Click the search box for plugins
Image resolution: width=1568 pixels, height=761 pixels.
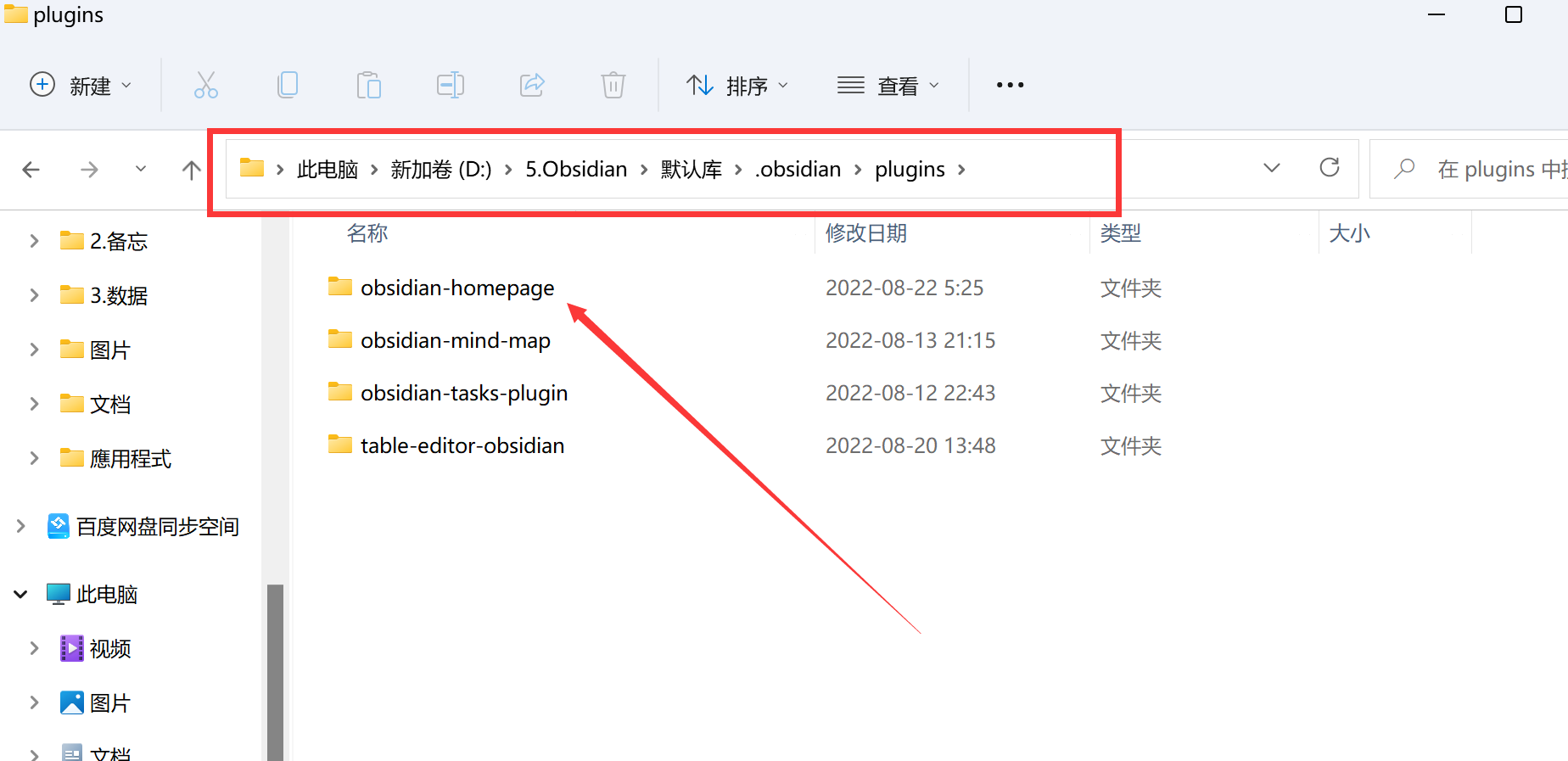[1469, 169]
